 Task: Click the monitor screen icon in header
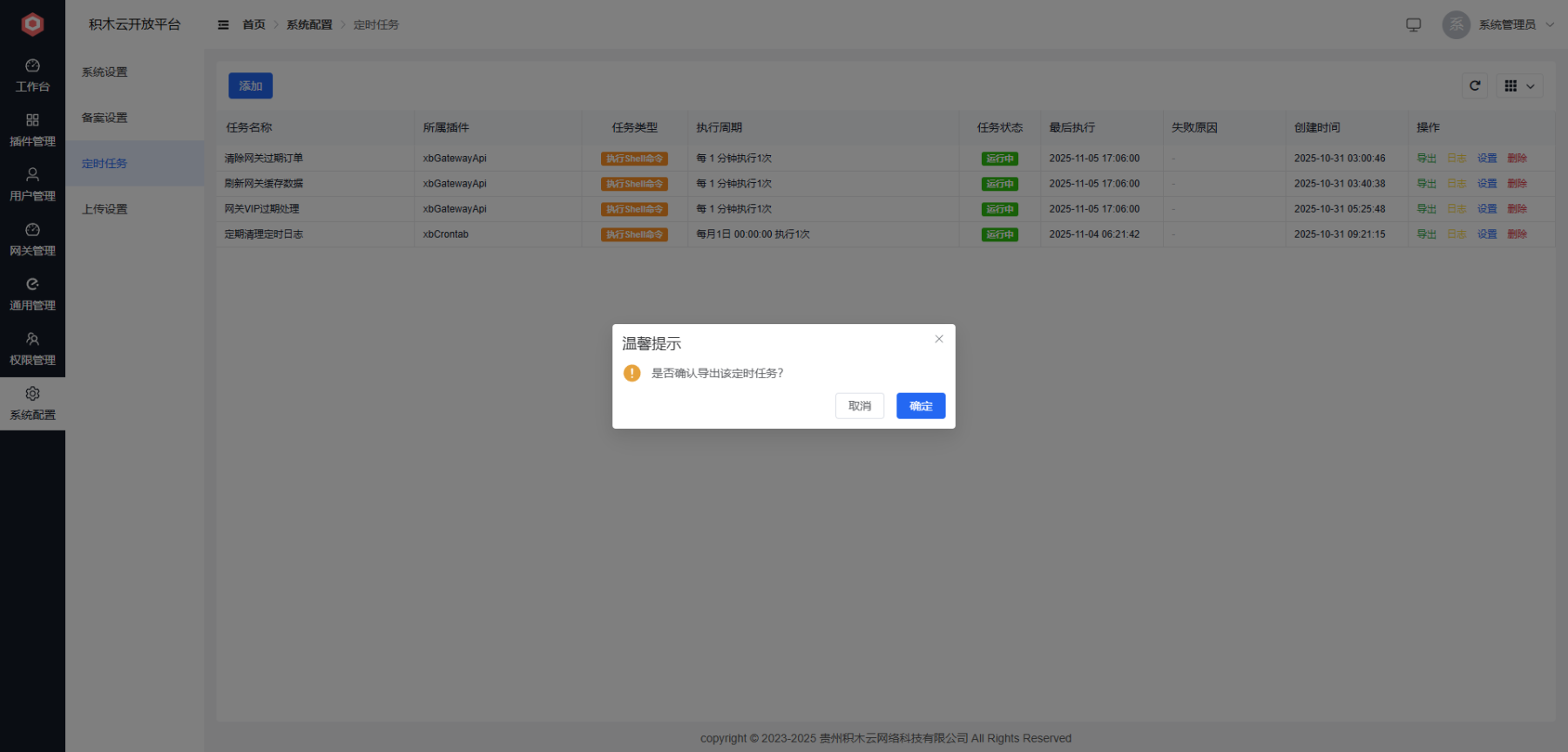1413,25
